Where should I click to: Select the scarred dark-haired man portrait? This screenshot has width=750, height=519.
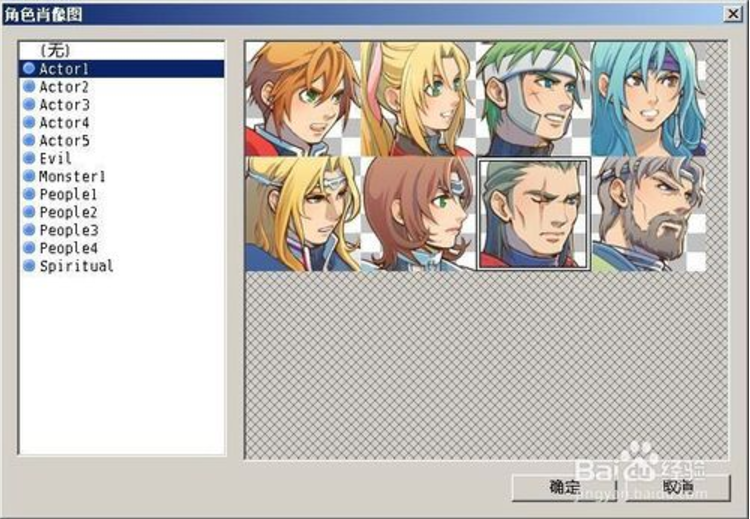pyautogui.click(x=534, y=214)
